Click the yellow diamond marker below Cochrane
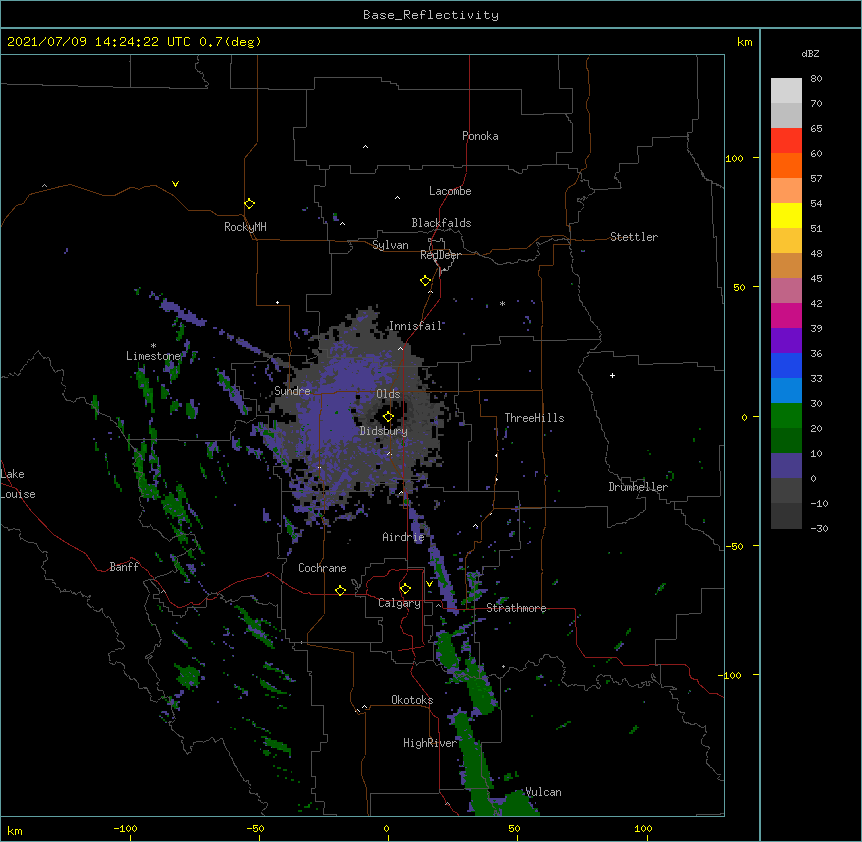Screen dimensions: 862x842 click(x=340, y=590)
